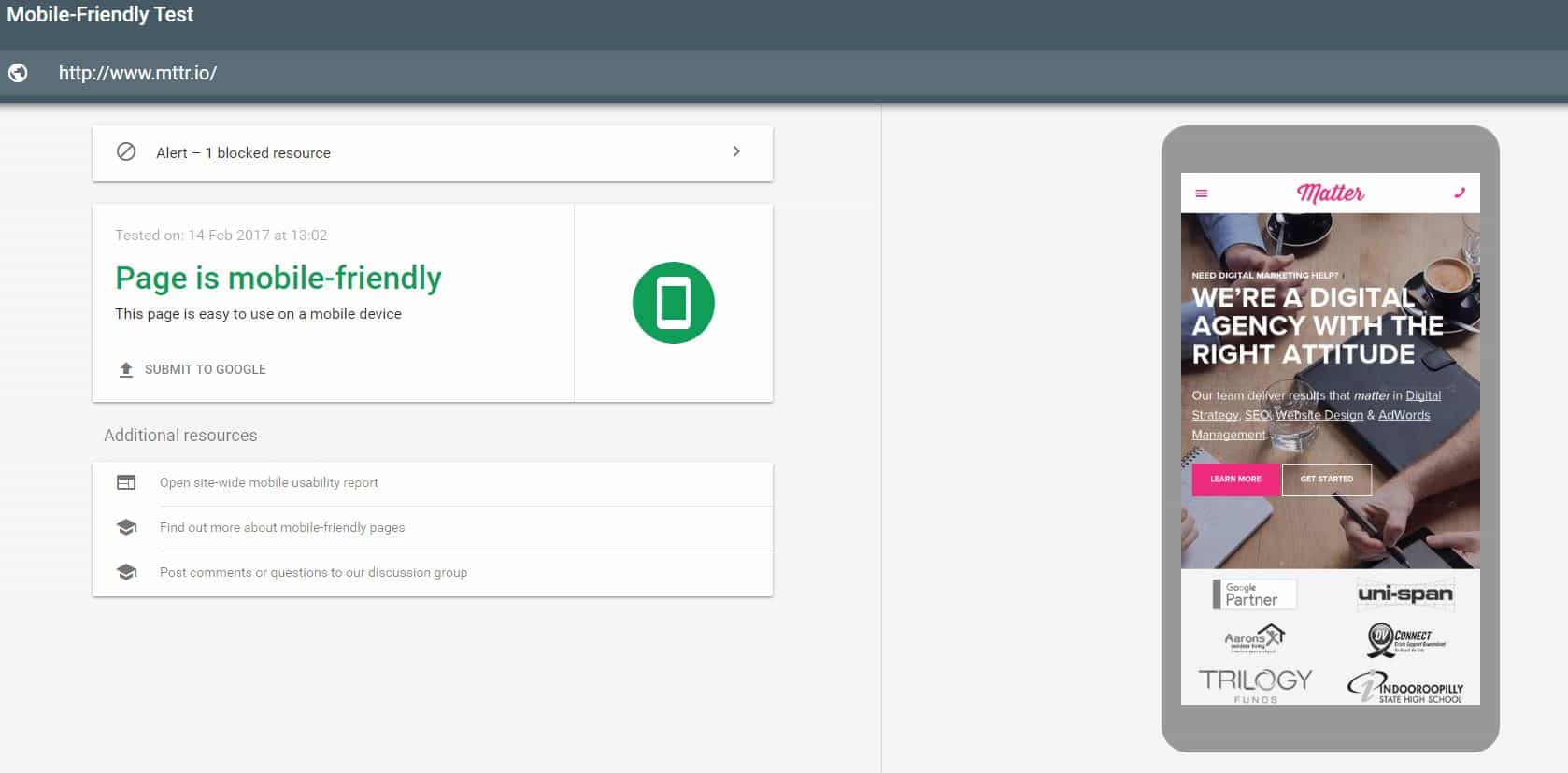Click the blocked resource alert icon
Image resolution: width=1568 pixels, height=773 pixels.
(x=126, y=152)
